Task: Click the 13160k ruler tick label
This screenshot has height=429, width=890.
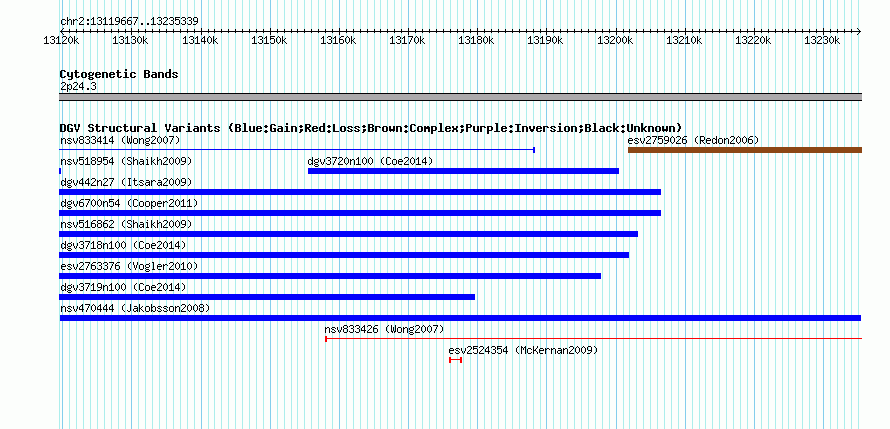Action: click(x=338, y=40)
